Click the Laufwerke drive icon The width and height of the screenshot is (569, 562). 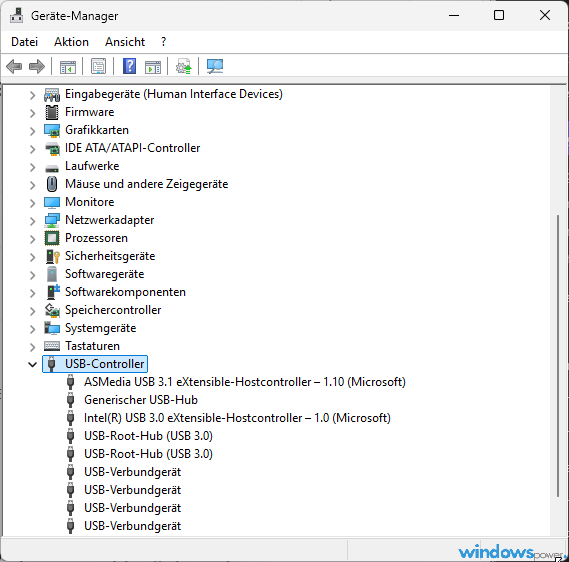52,168
